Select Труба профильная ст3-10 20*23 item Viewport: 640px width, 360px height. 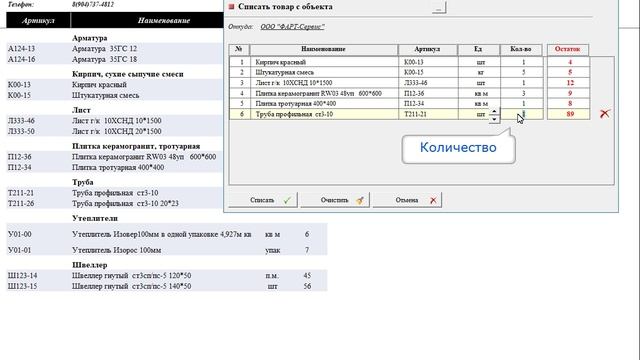(125, 203)
